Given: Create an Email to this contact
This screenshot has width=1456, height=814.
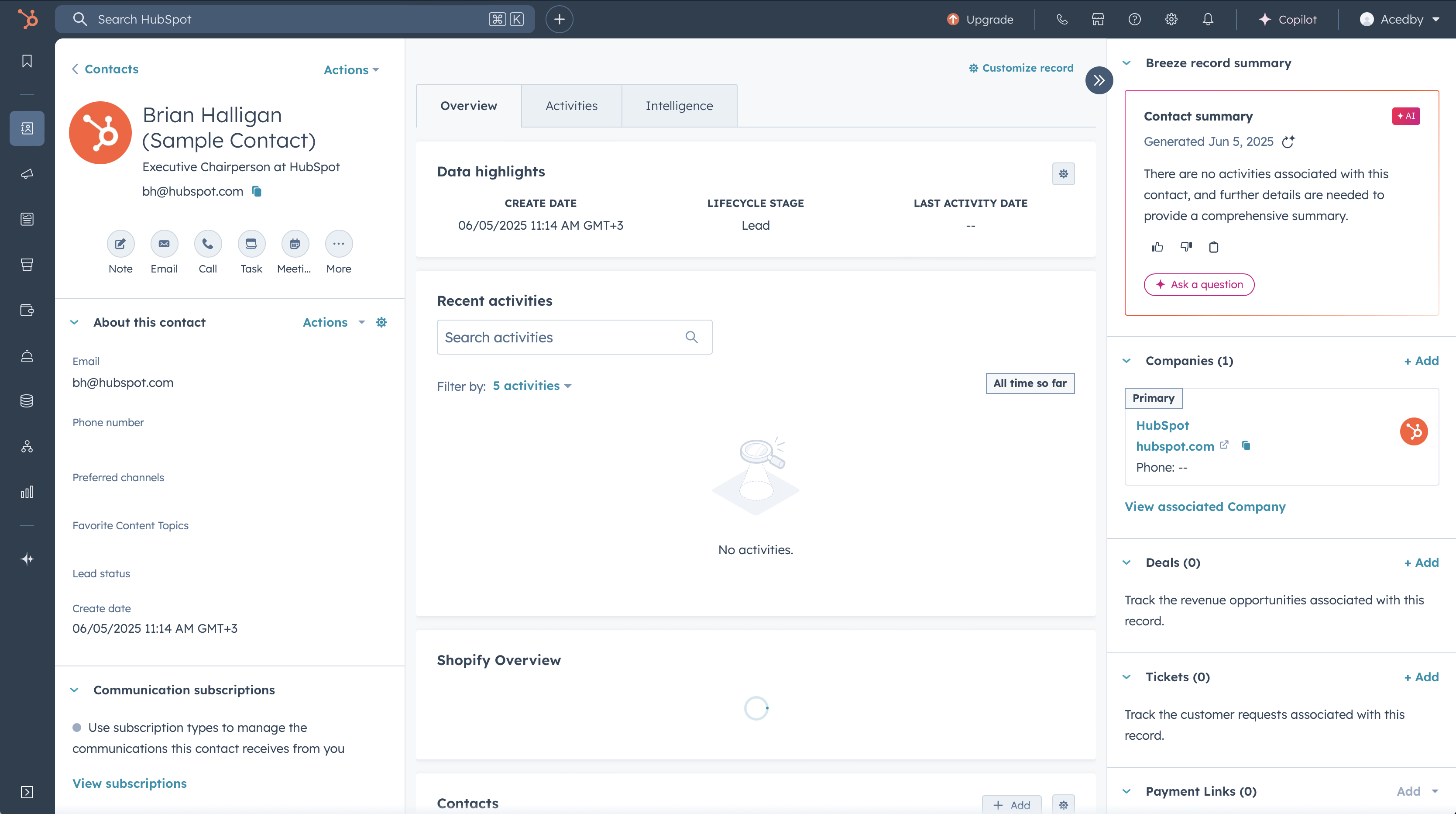Looking at the screenshot, I should (164, 244).
